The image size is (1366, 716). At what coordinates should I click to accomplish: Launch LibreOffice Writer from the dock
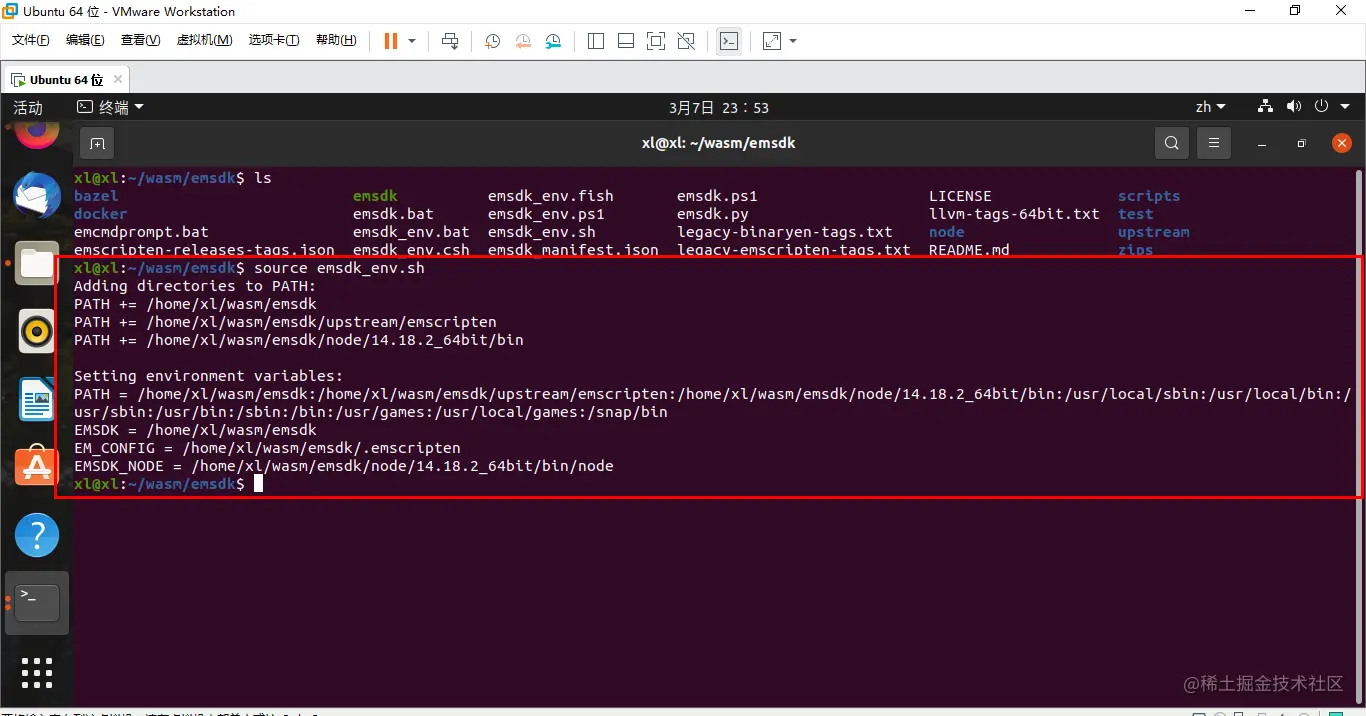point(37,399)
